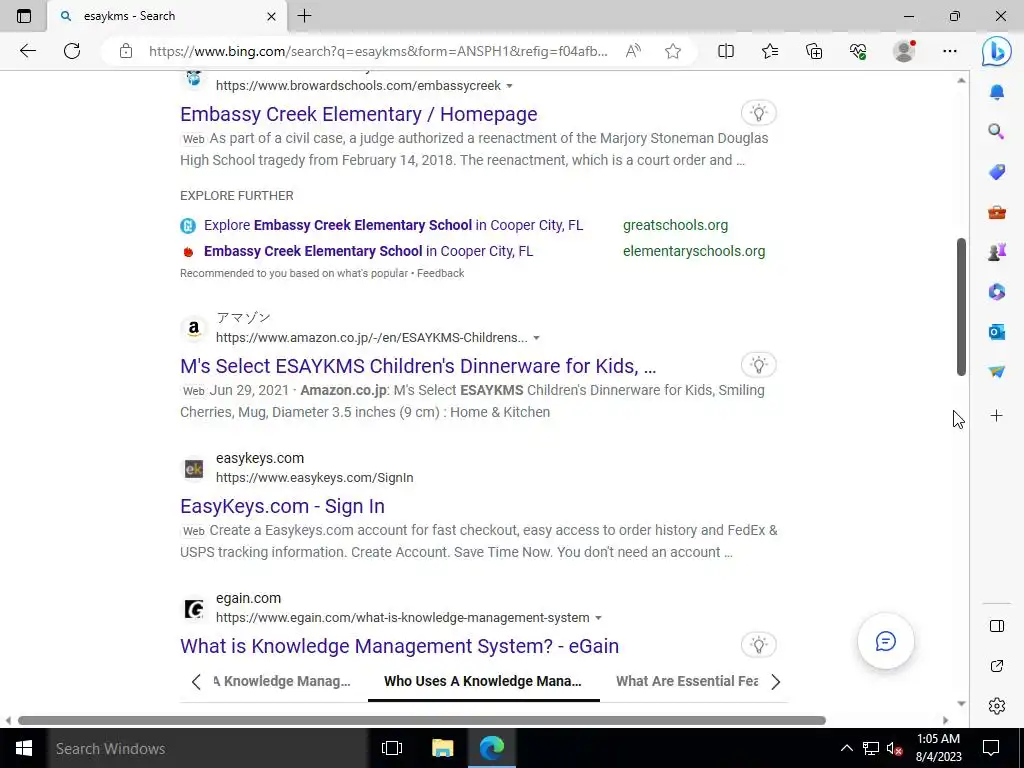
Task: Show next eGain carousel tabs
Action: [775, 682]
